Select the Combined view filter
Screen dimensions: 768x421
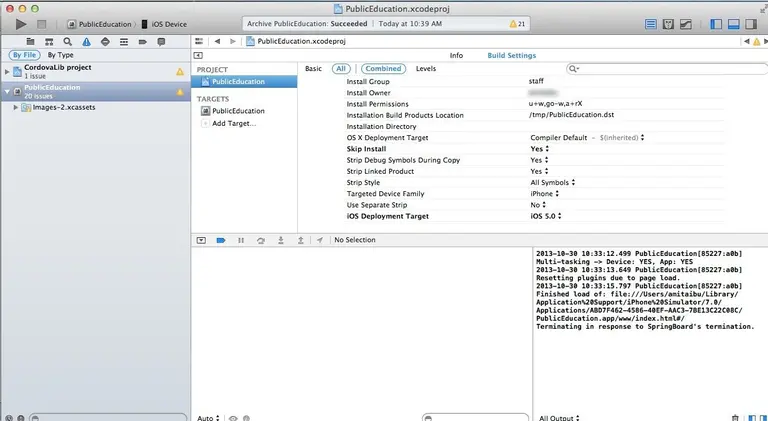click(383, 69)
